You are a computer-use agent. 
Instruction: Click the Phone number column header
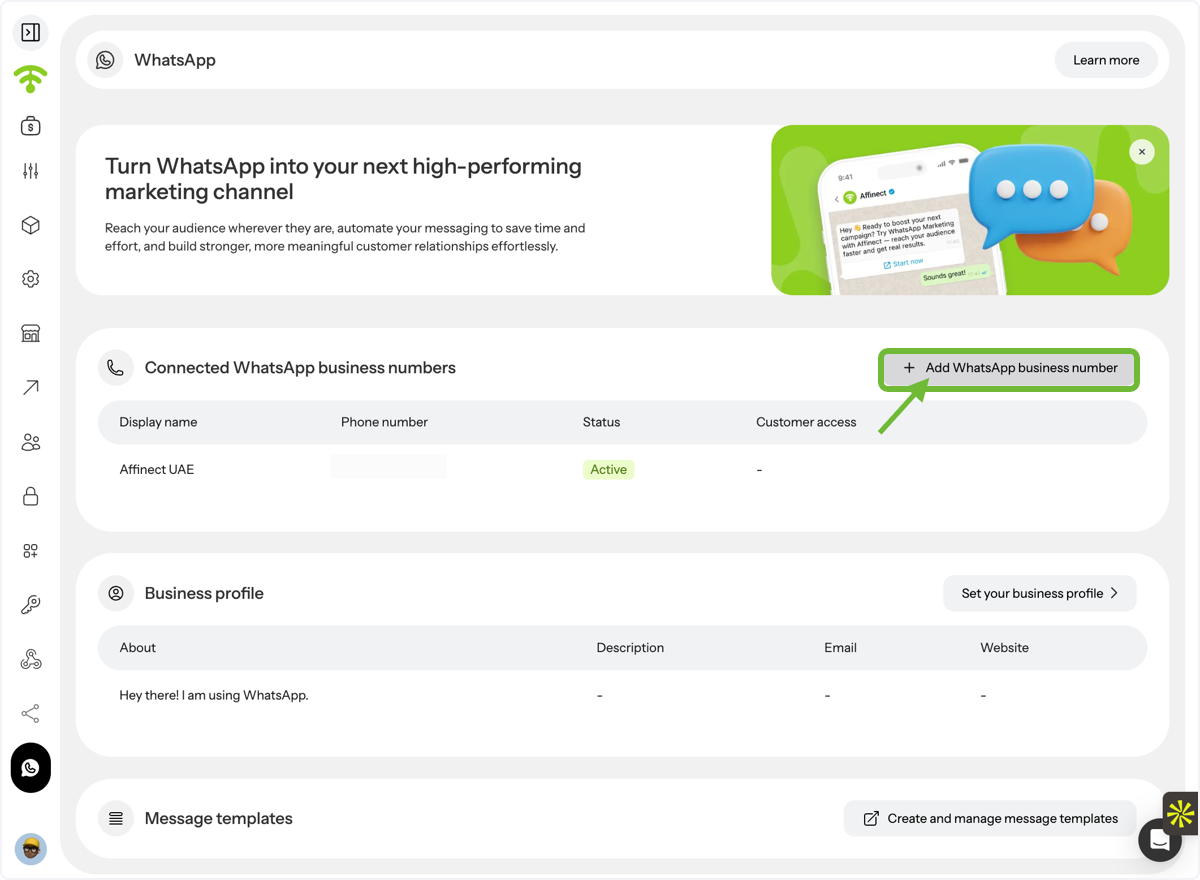click(384, 422)
